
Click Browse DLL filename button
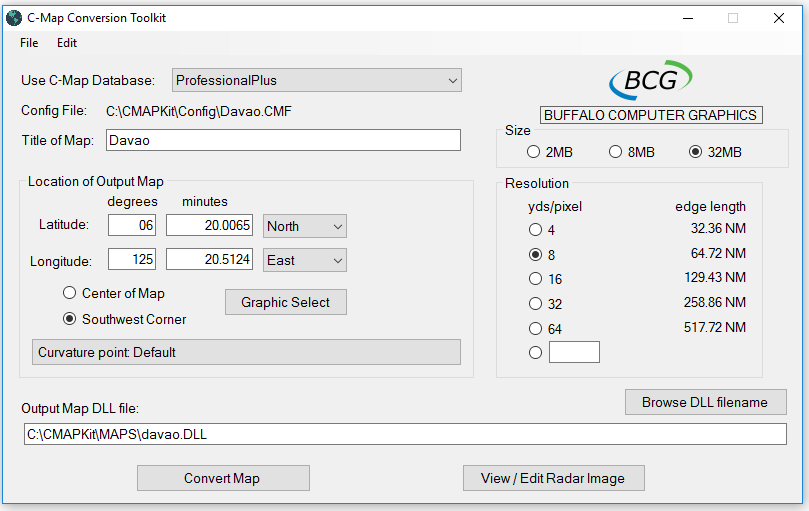(x=706, y=402)
